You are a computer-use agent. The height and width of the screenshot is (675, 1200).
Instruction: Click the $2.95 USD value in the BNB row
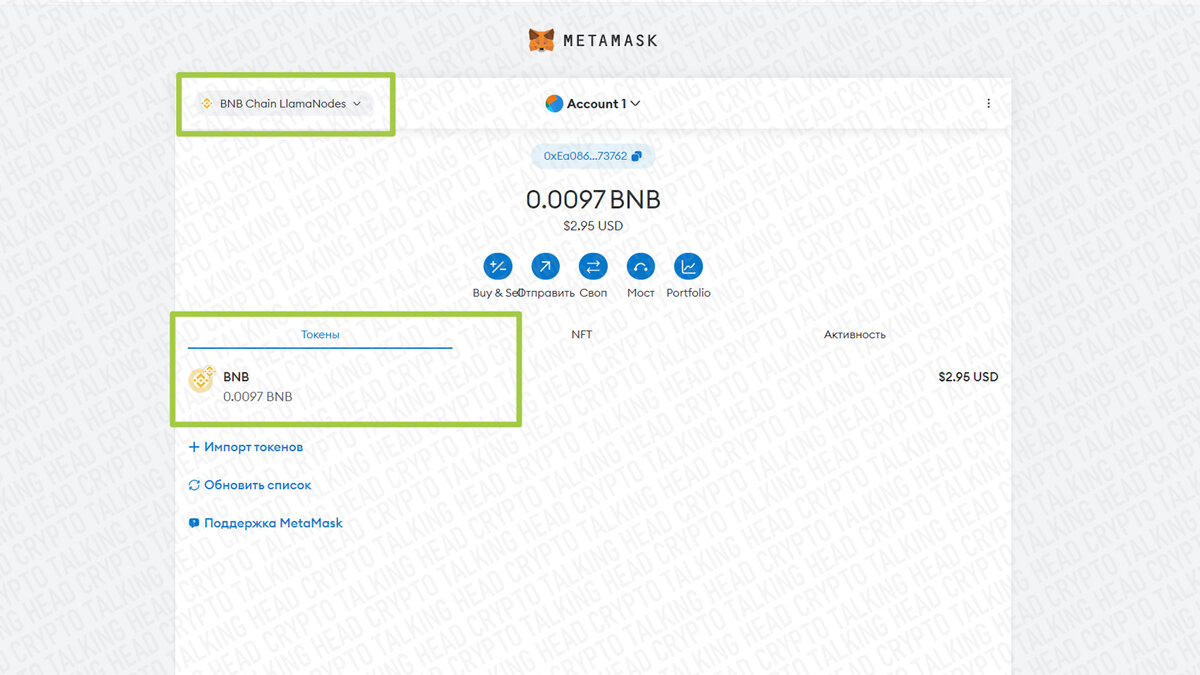[x=968, y=377]
